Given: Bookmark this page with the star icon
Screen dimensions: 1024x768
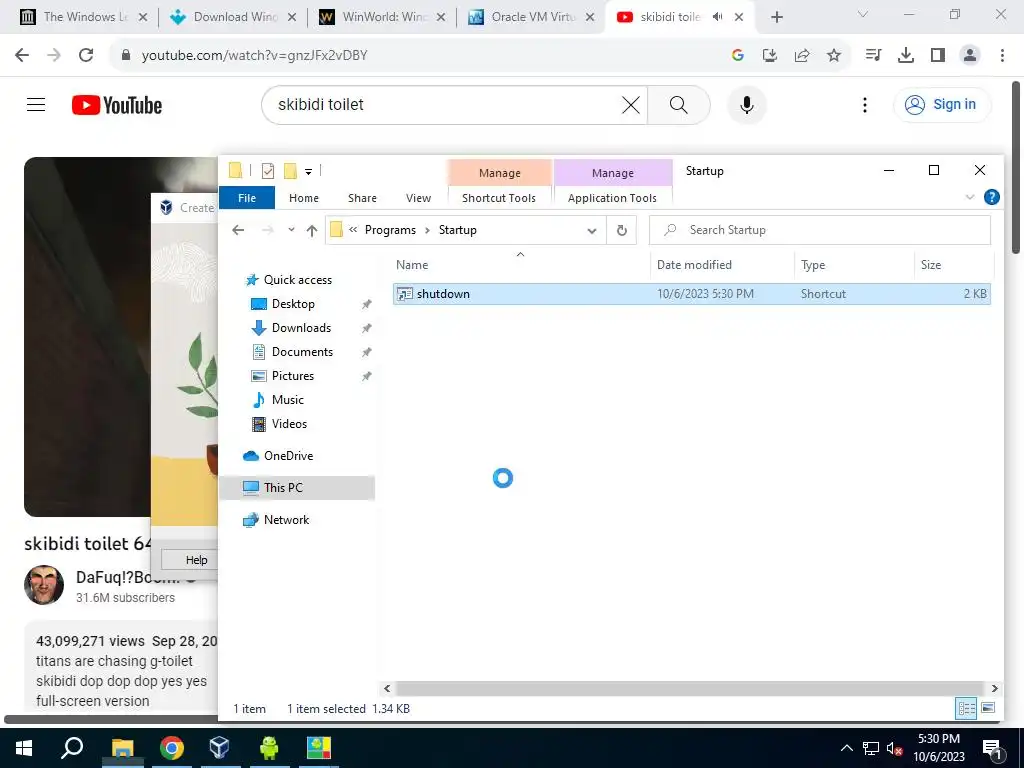Looking at the screenshot, I should click(833, 56).
